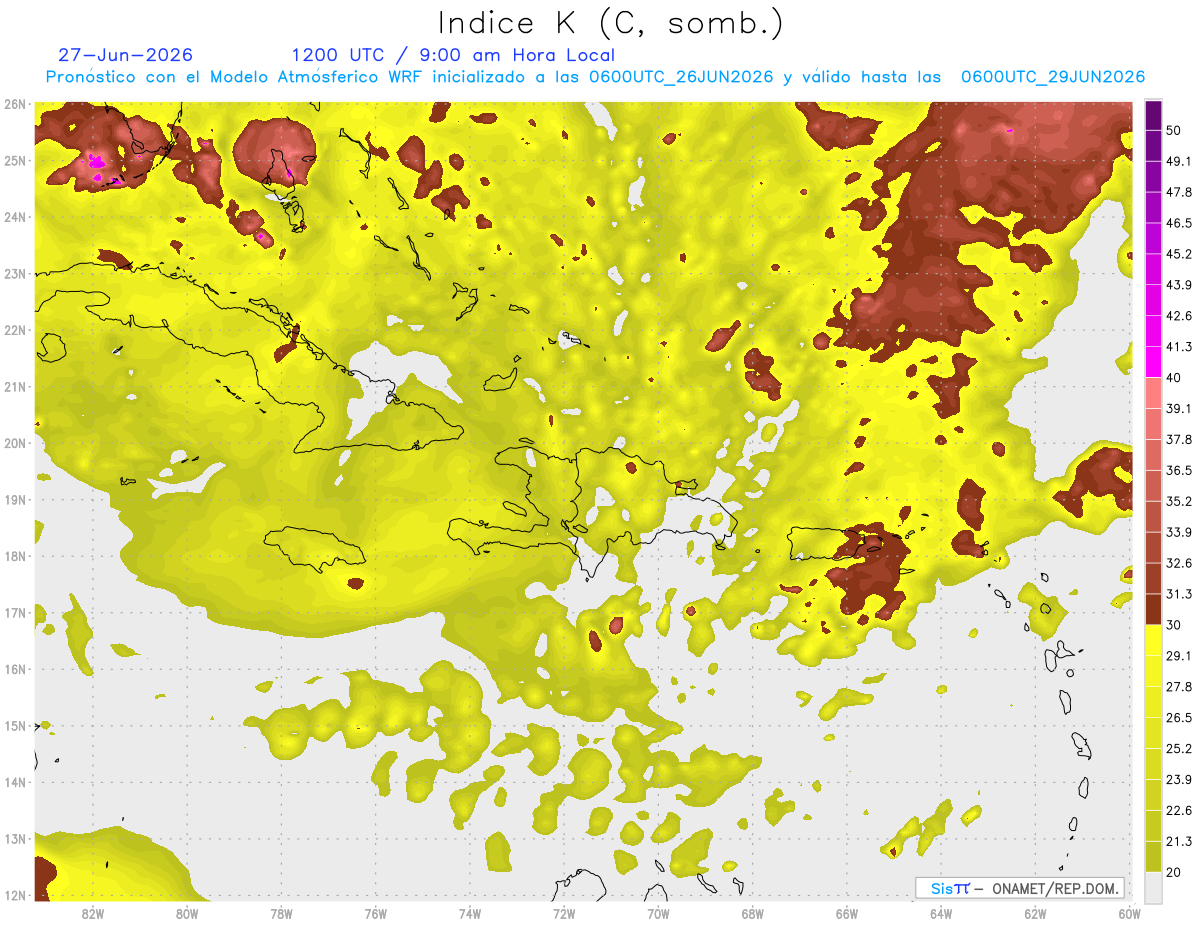Click the "14N" latitude label

14,782
